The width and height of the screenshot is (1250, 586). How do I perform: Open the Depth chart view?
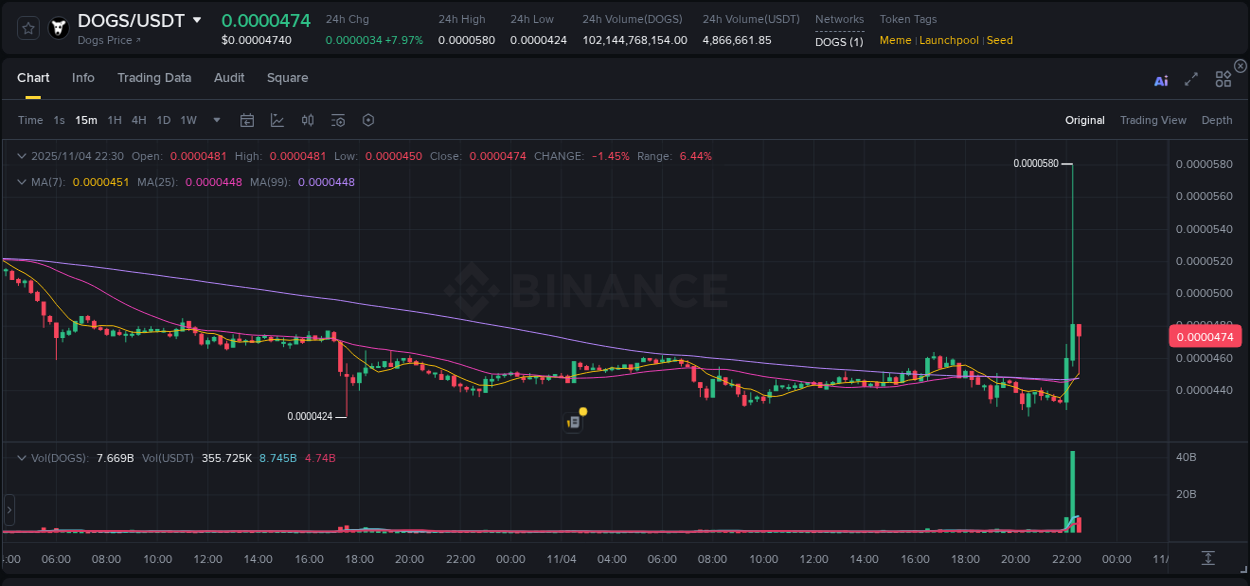point(1217,120)
